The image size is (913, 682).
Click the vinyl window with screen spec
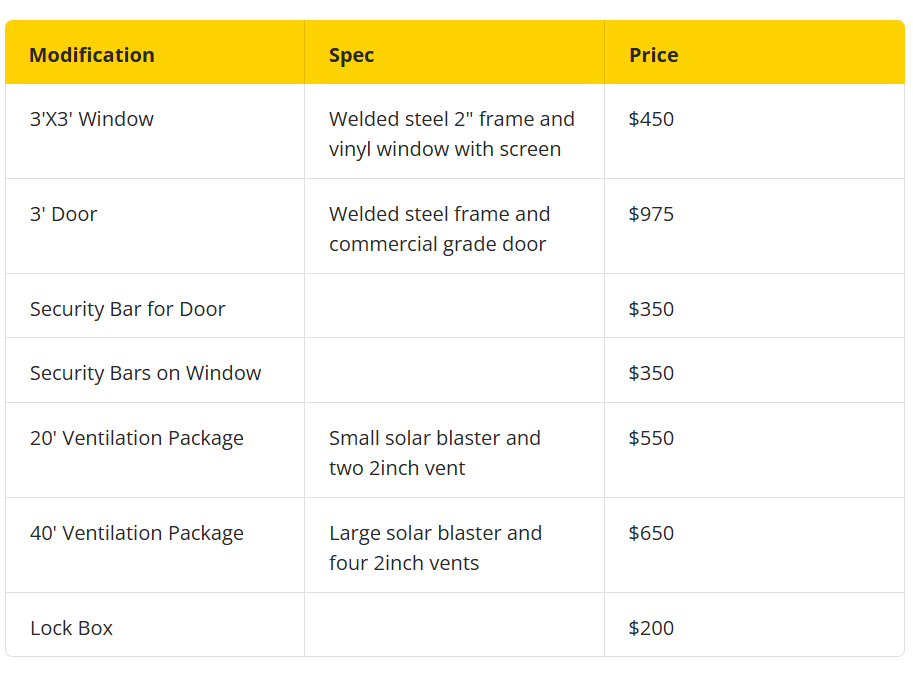tap(445, 149)
